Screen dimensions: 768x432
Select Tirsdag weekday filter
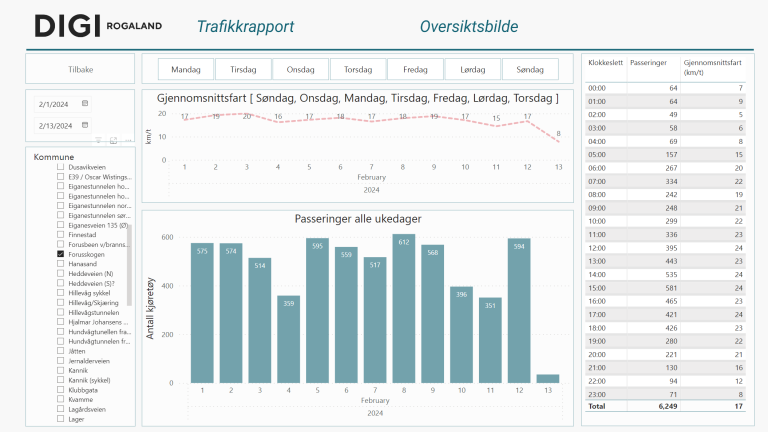point(243,69)
